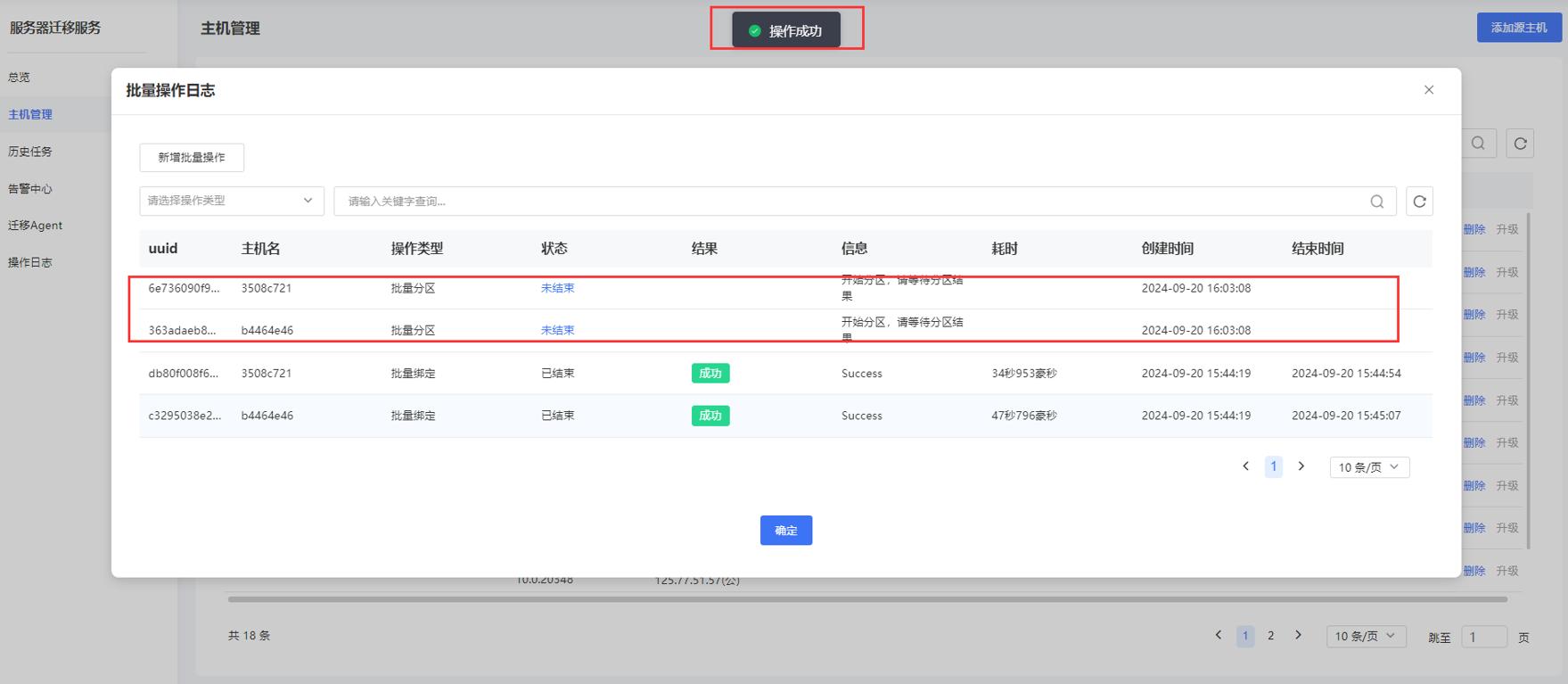Click the 耗时 column header
This screenshot has height=684, width=1568.
(x=1005, y=249)
